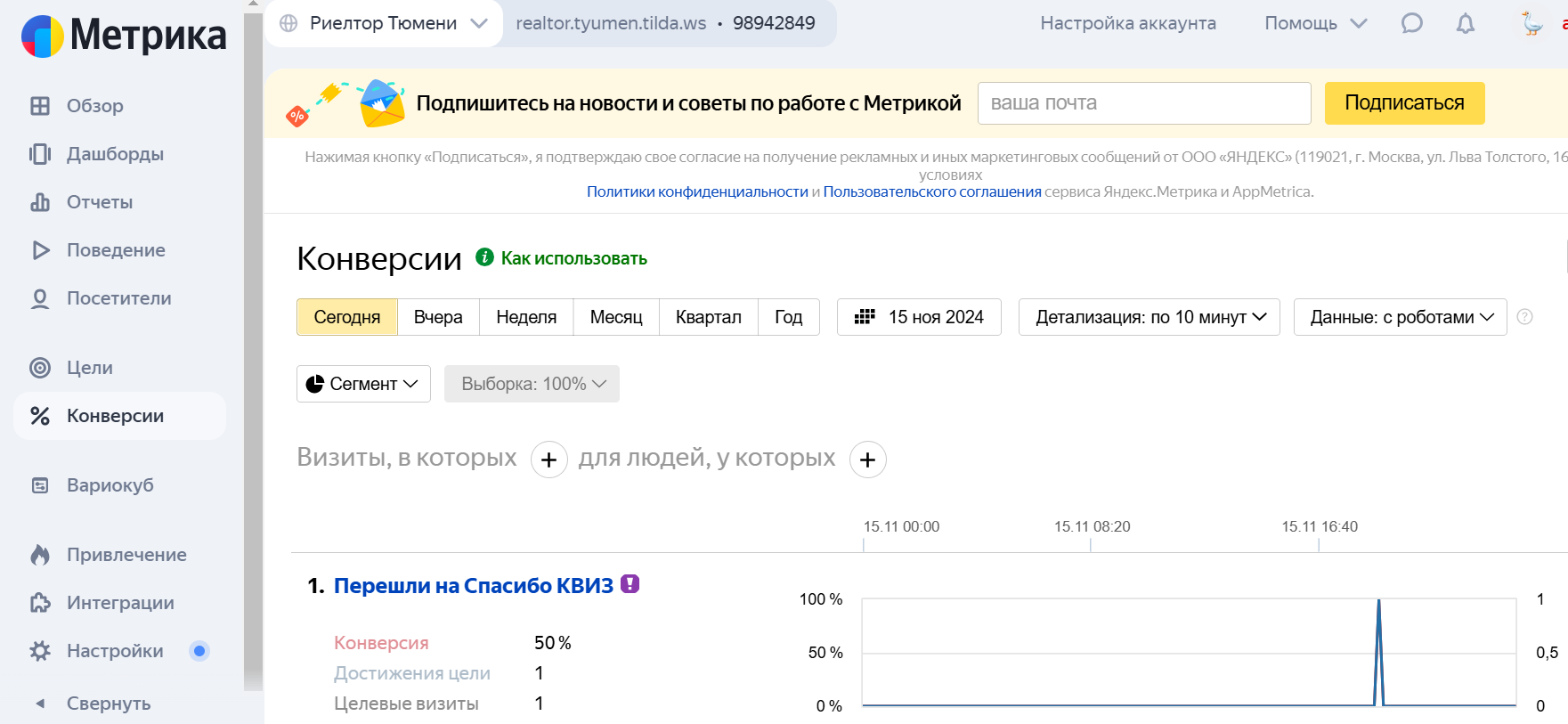Image resolution: width=1568 pixels, height=724 pixels.
Task: Click the Достижения цели metric label
Action: (x=412, y=673)
